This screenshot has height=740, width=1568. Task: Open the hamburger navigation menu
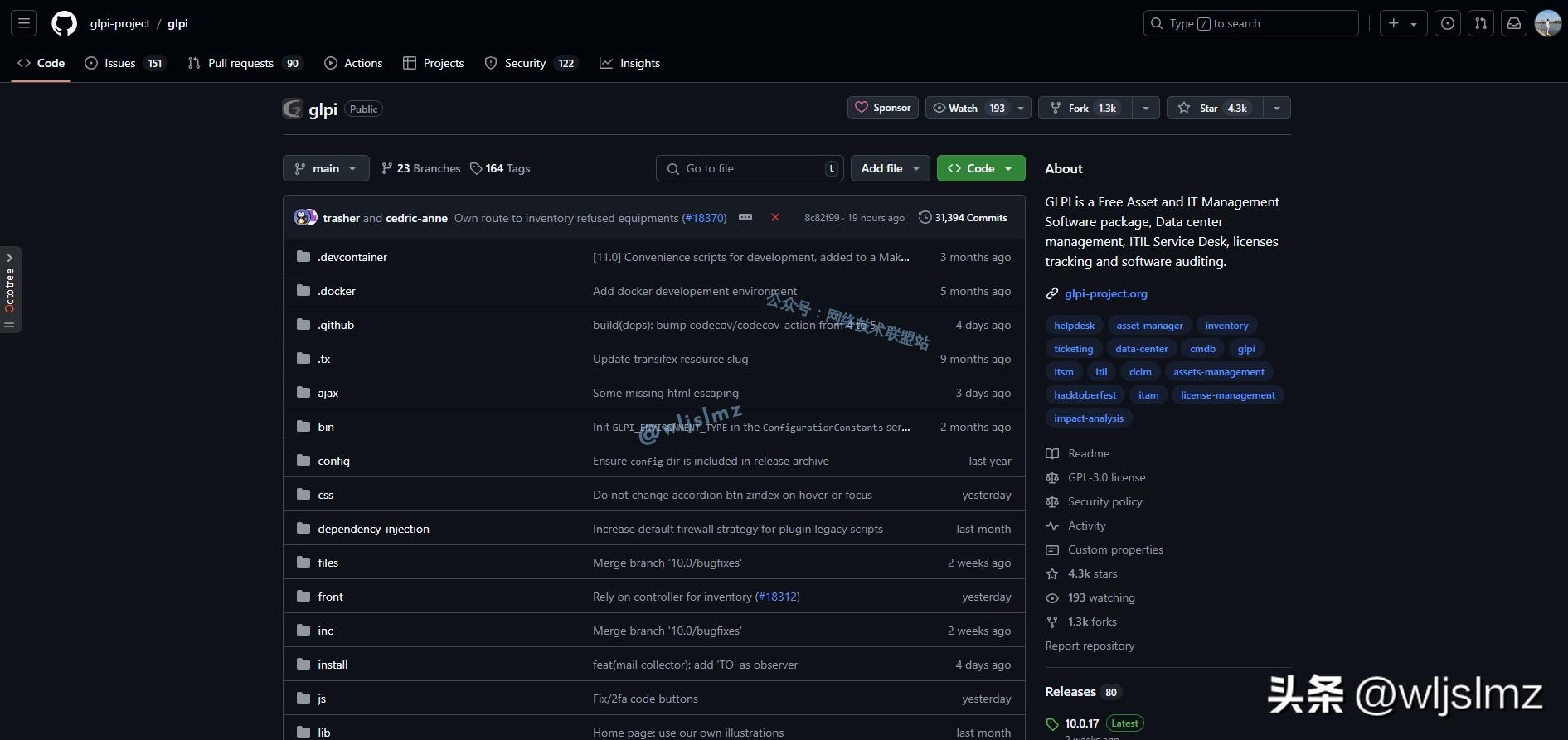click(x=24, y=23)
